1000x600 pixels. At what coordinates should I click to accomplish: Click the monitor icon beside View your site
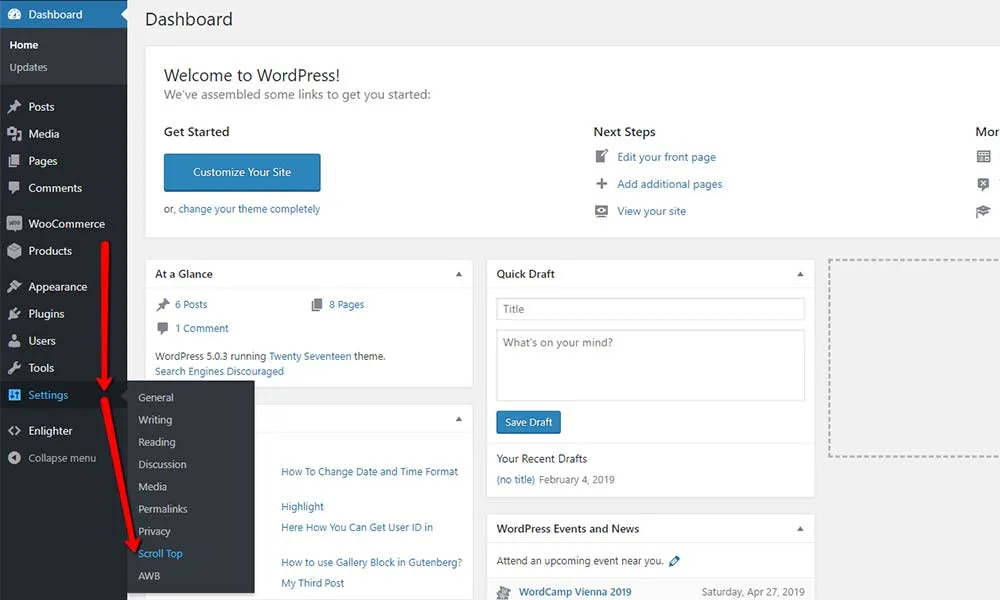click(601, 211)
